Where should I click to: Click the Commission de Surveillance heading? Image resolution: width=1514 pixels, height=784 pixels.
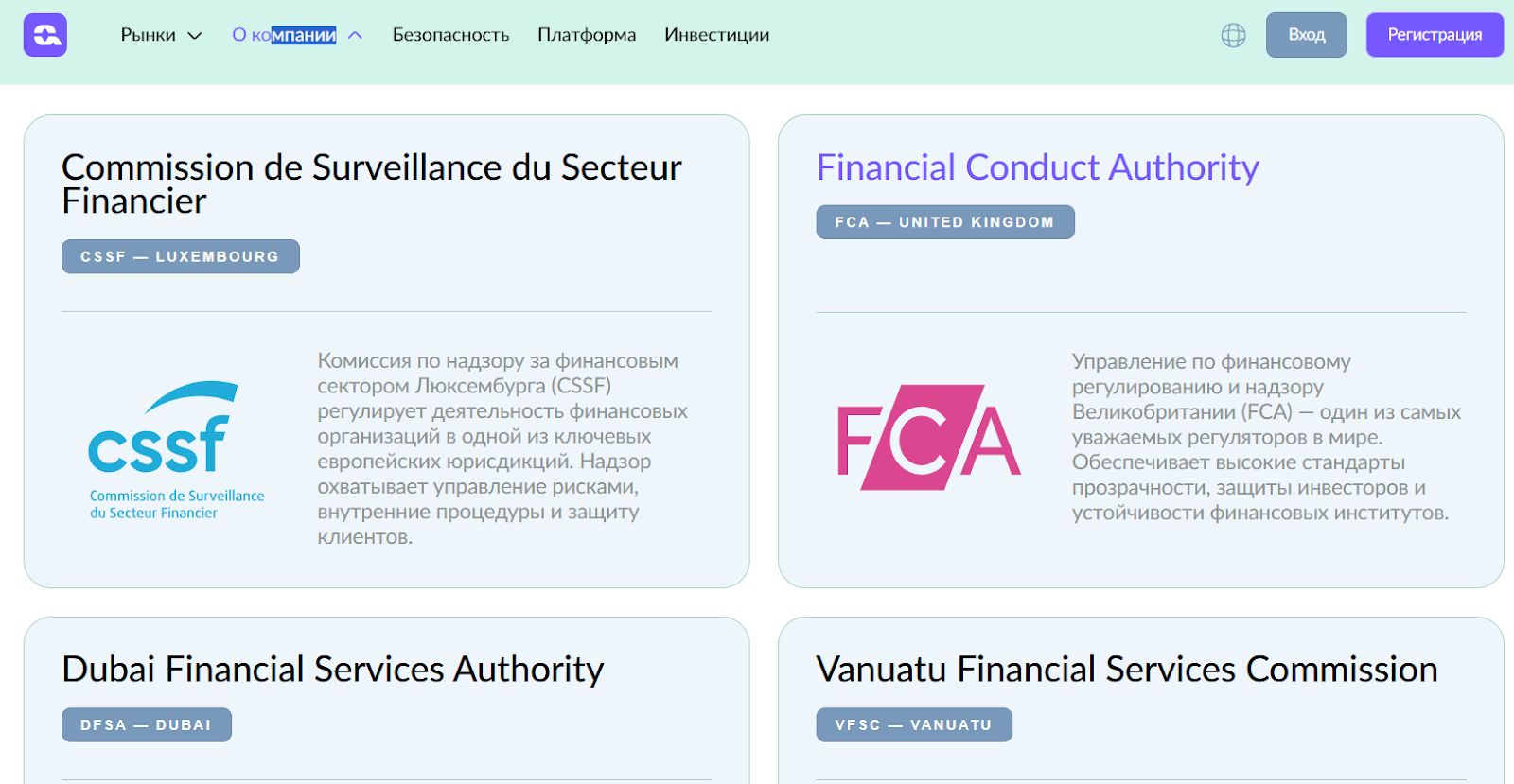(x=371, y=183)
